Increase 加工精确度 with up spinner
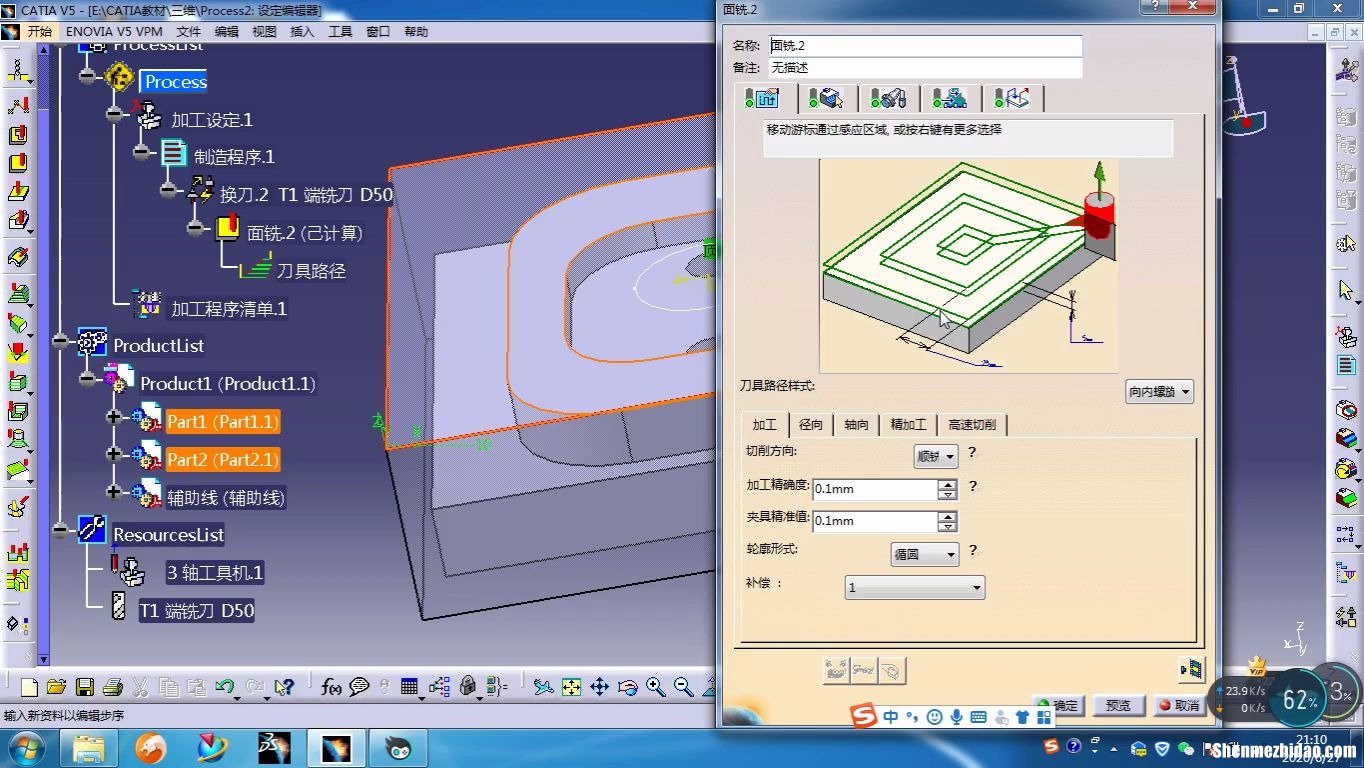Screen dimensions: 1364x768 click(x=947, y=485)
